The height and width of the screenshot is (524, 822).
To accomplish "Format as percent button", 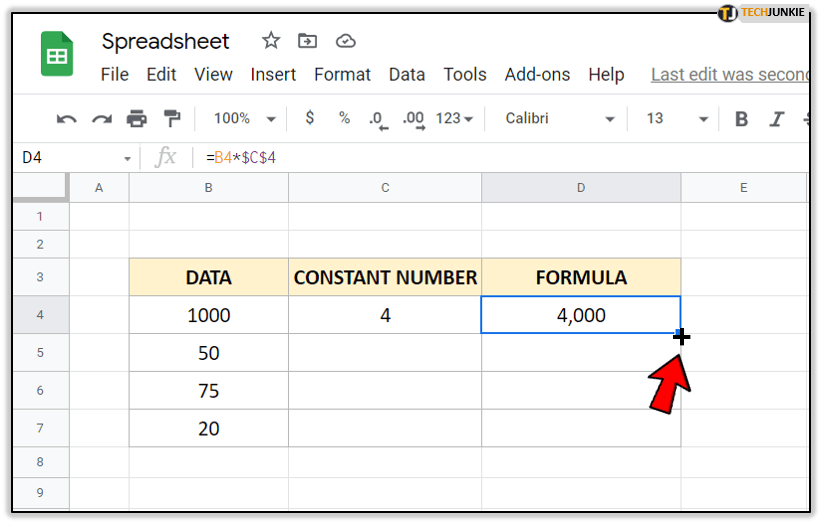I will point(344,118).
